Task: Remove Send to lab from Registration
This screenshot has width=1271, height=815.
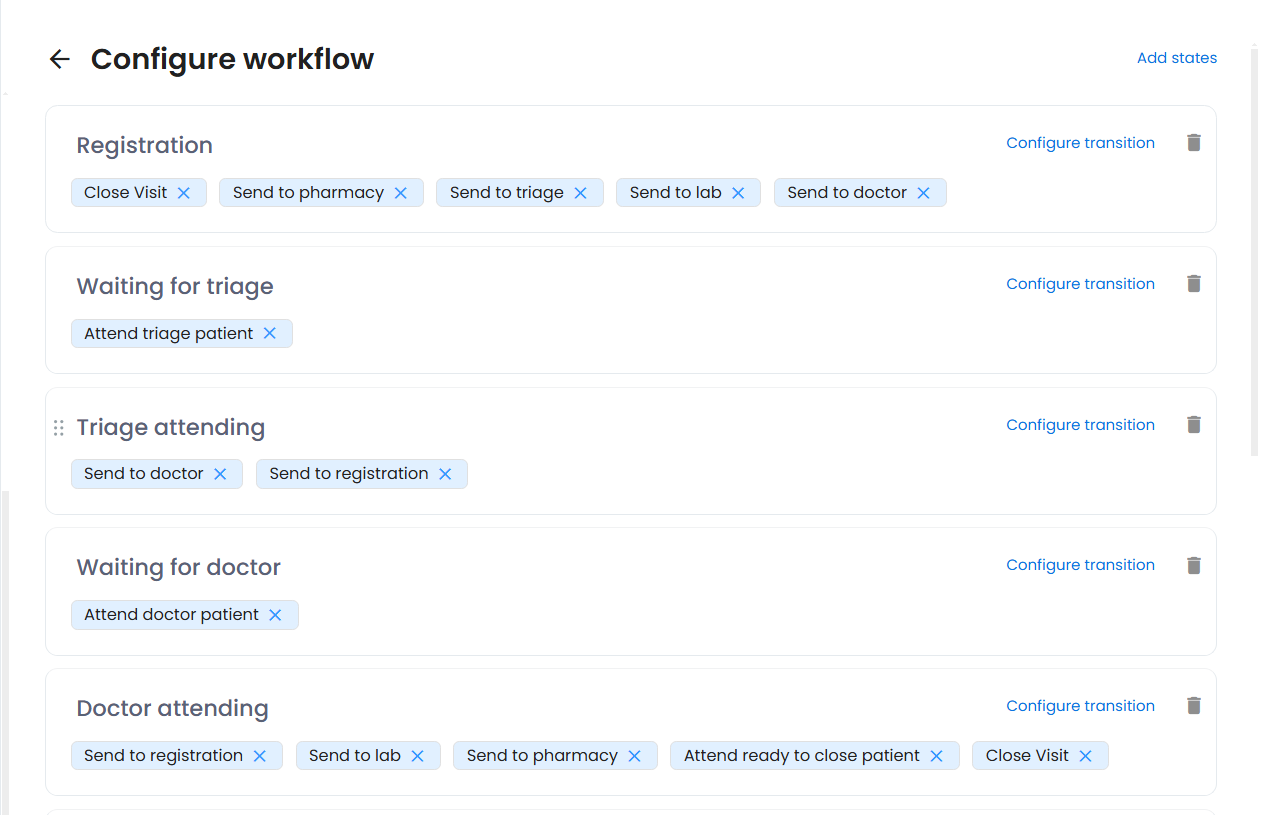Action: pyautogui.click(x=738, y=193)
